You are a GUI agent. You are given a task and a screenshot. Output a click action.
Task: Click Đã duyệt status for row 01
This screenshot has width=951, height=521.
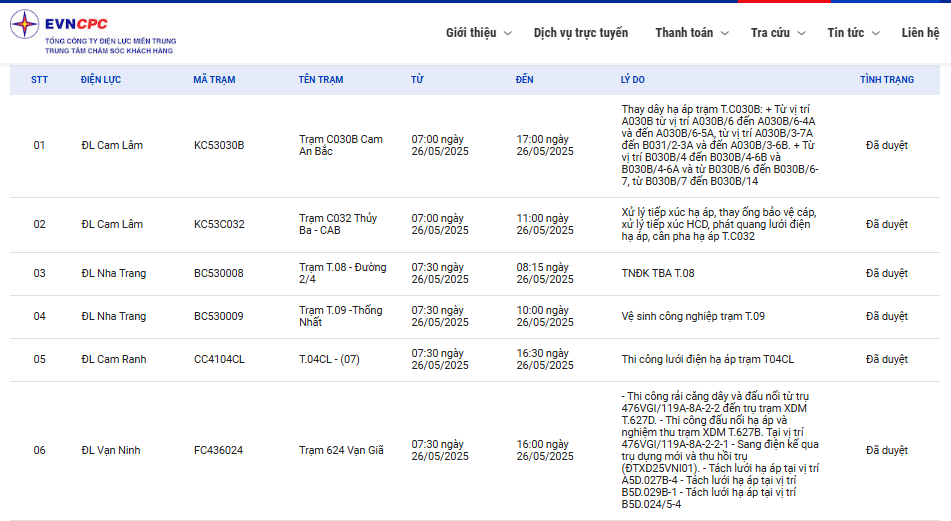(887, 145)
